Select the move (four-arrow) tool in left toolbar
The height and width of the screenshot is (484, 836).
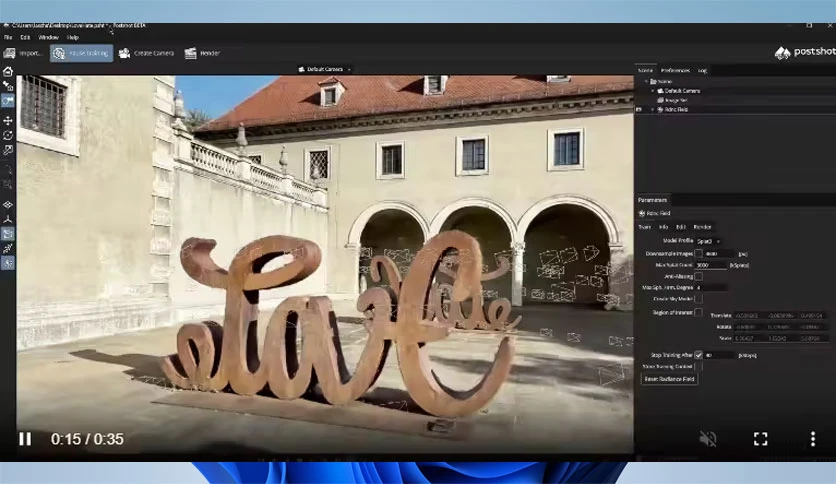(x=7, y=121)
